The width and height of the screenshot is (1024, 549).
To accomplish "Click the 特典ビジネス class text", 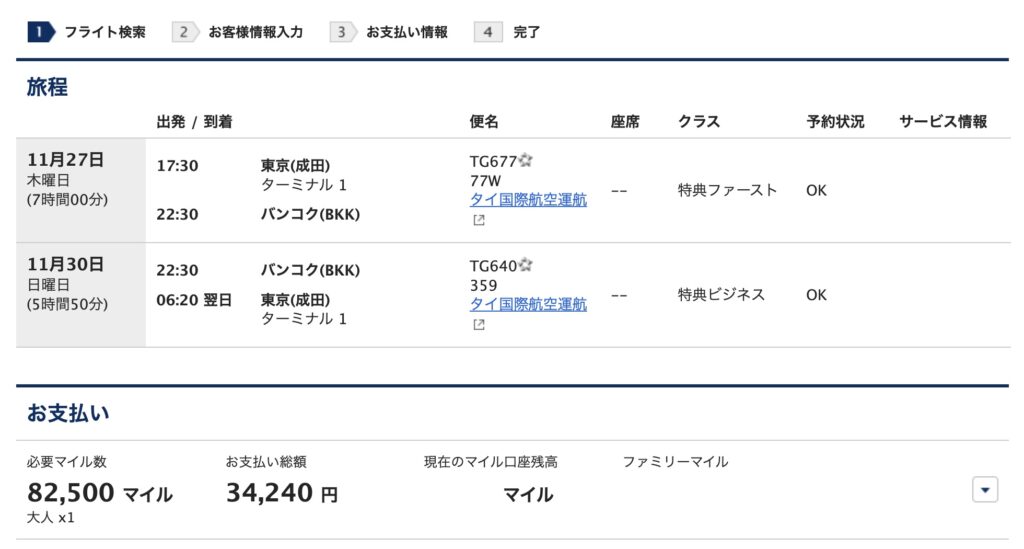I will point(721,295).
